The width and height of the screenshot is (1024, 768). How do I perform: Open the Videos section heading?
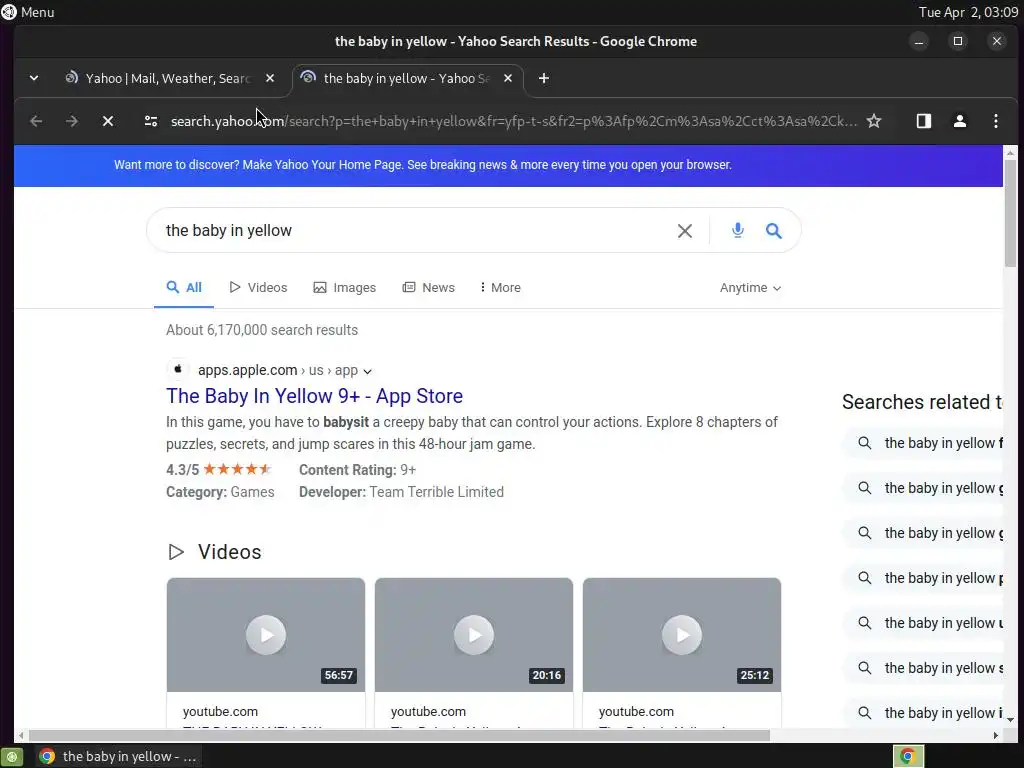click(x=229, y=552)
